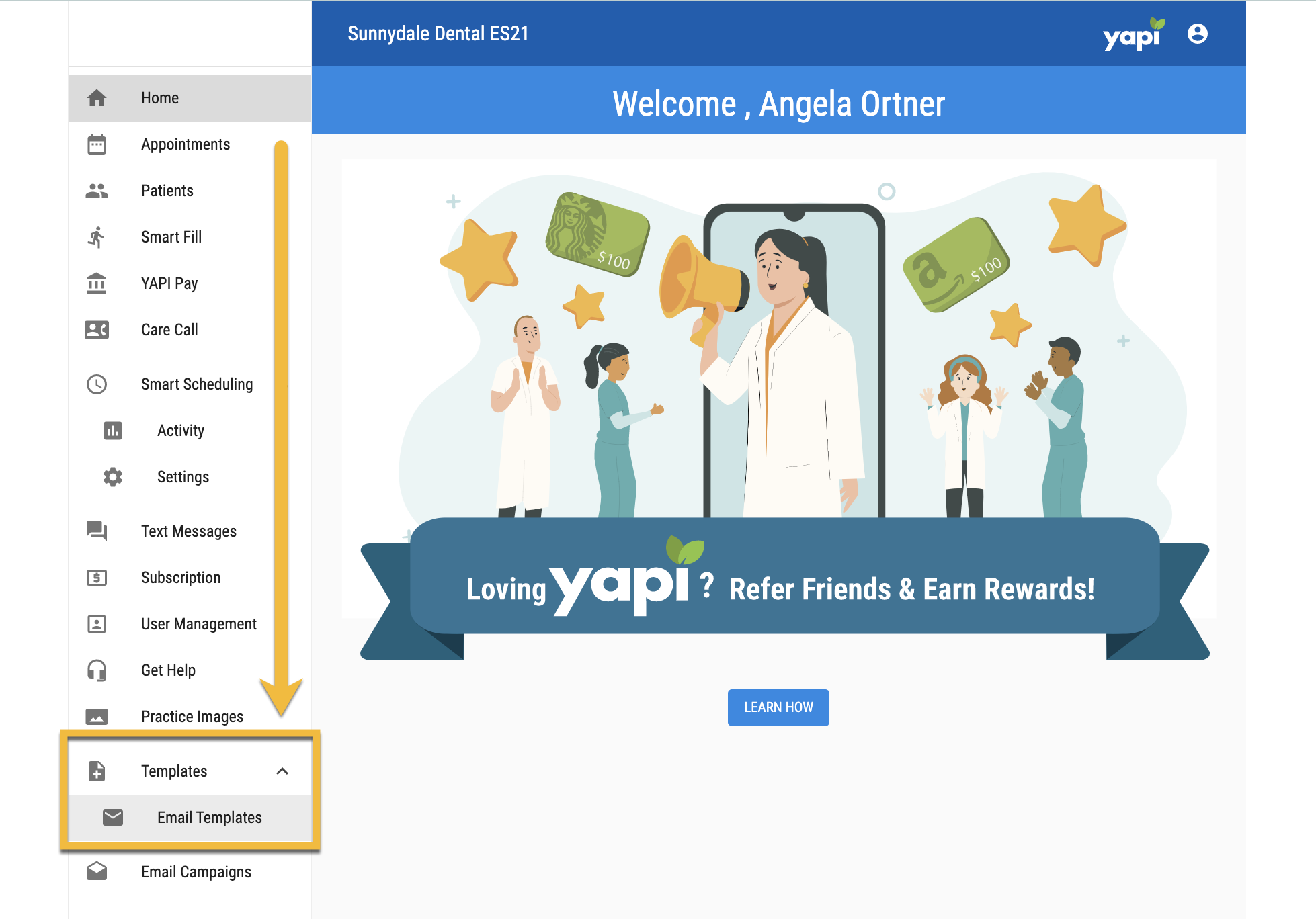Open Email Templates submenu item
Screen dimensions: 1316x919
point(190,818)
